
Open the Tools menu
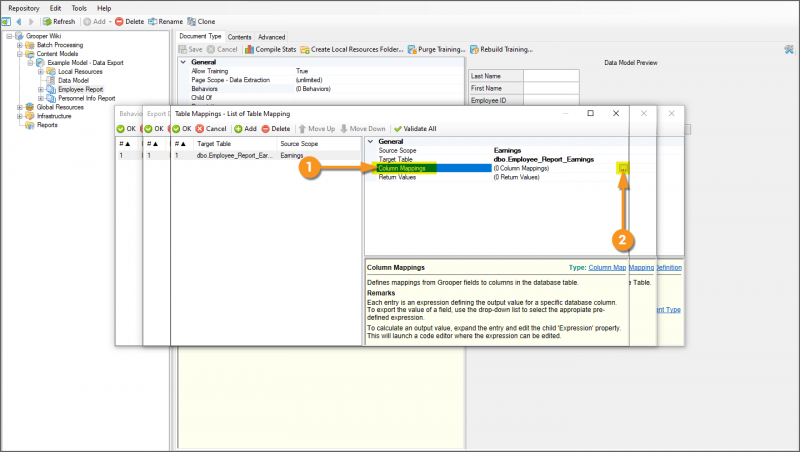tap(79, 8)
